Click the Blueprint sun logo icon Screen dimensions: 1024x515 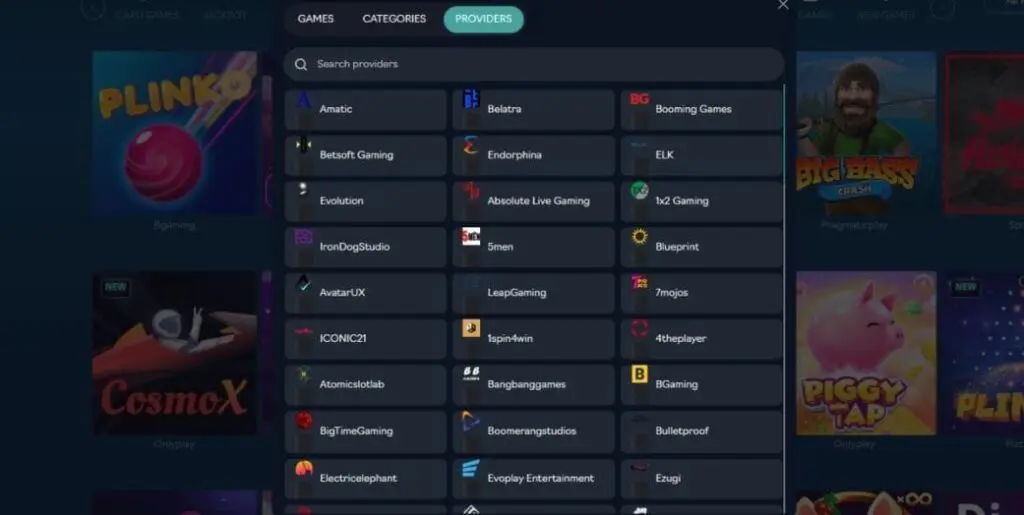point(639,236)
